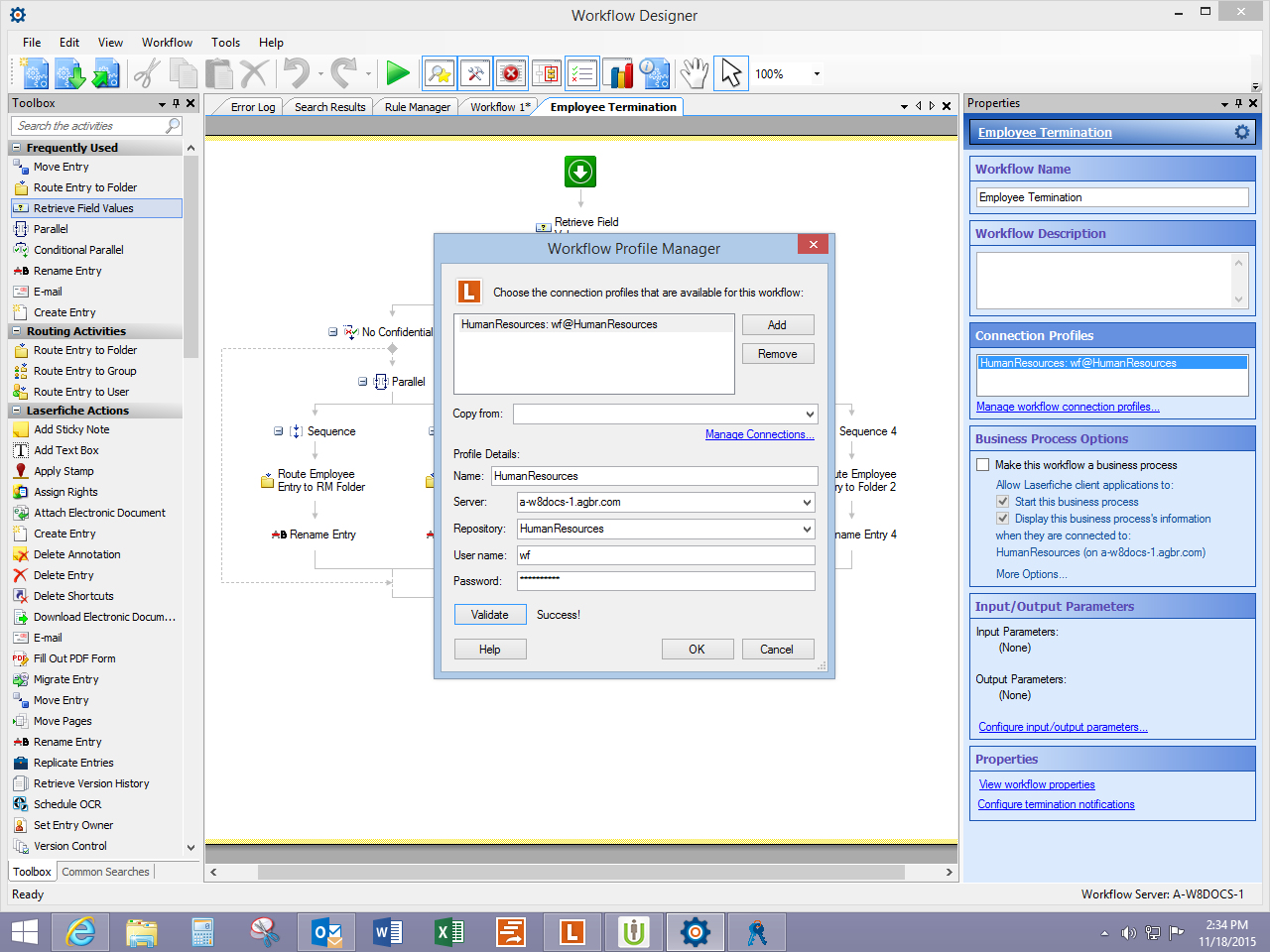Switch to the Rule Manager tab
Screen dimensions: 1270x952
click(x=417, y=107)
